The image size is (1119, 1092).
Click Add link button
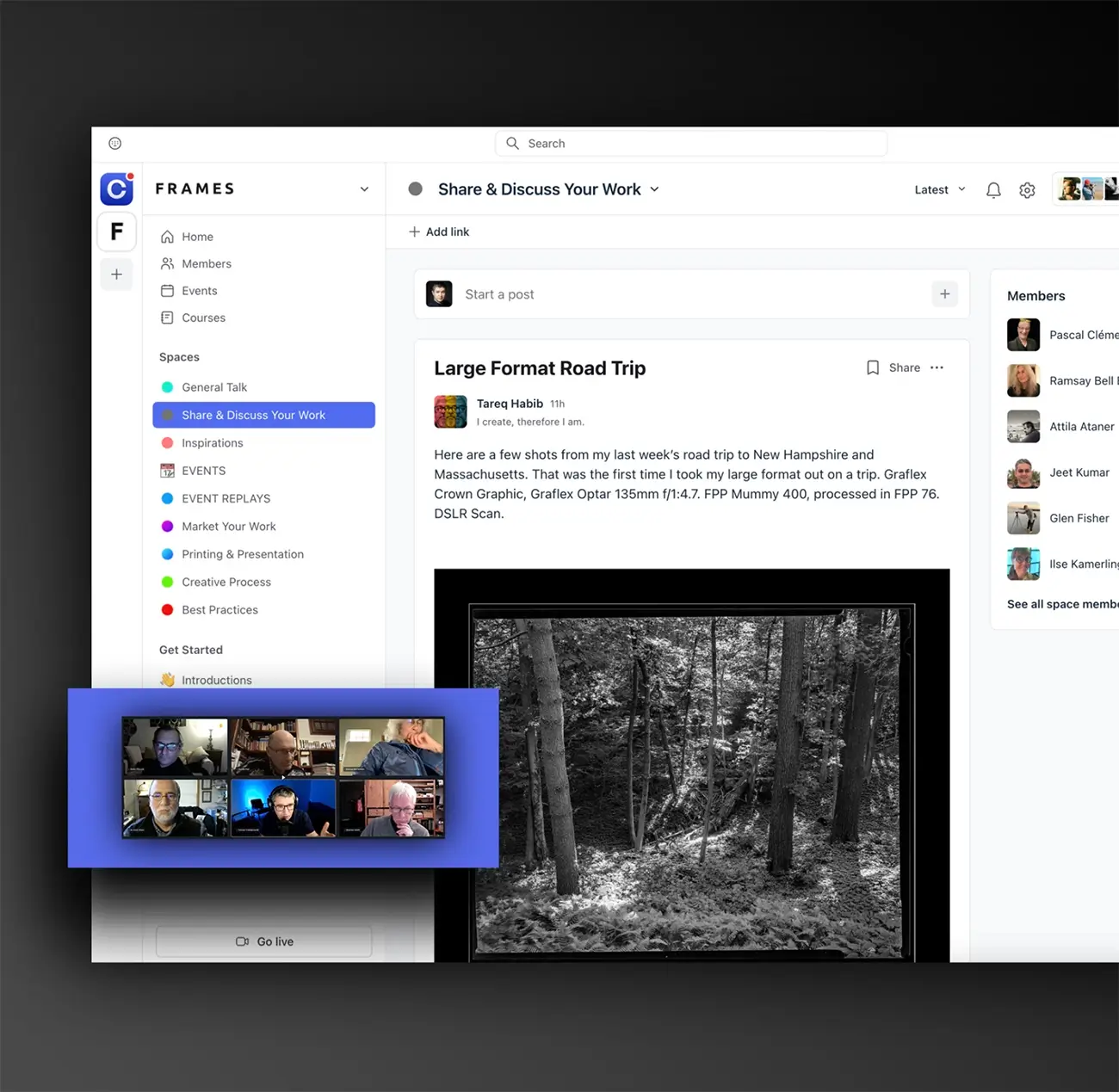[x=439, y=231]
